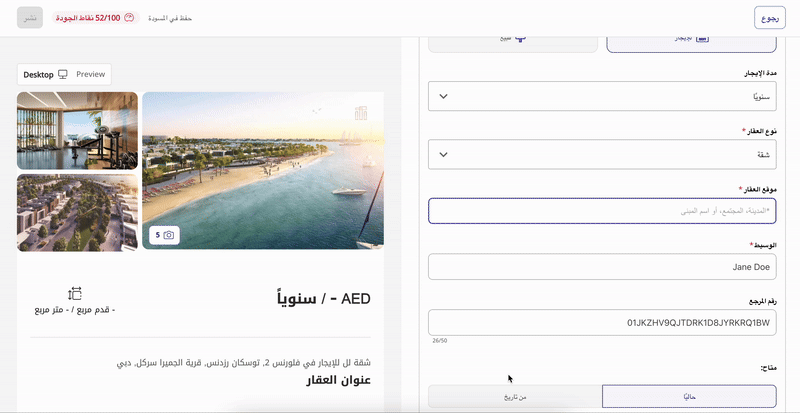Focus the موقع العقار location input field
Viewport: 800px width, 413px height.
602,211
